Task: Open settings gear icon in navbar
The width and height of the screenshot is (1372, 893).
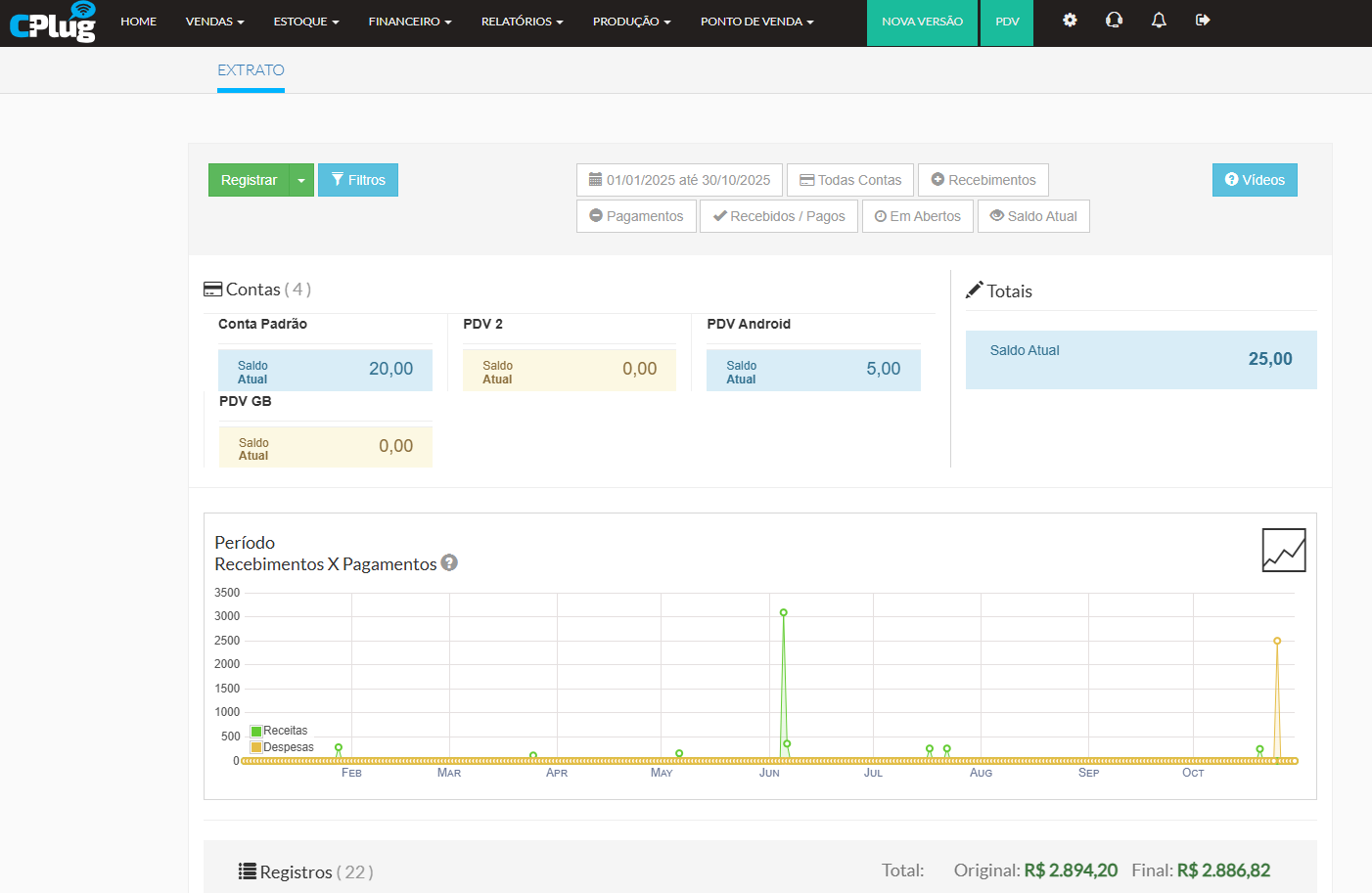Action: pyautogui.click(x=1070, y=21)
